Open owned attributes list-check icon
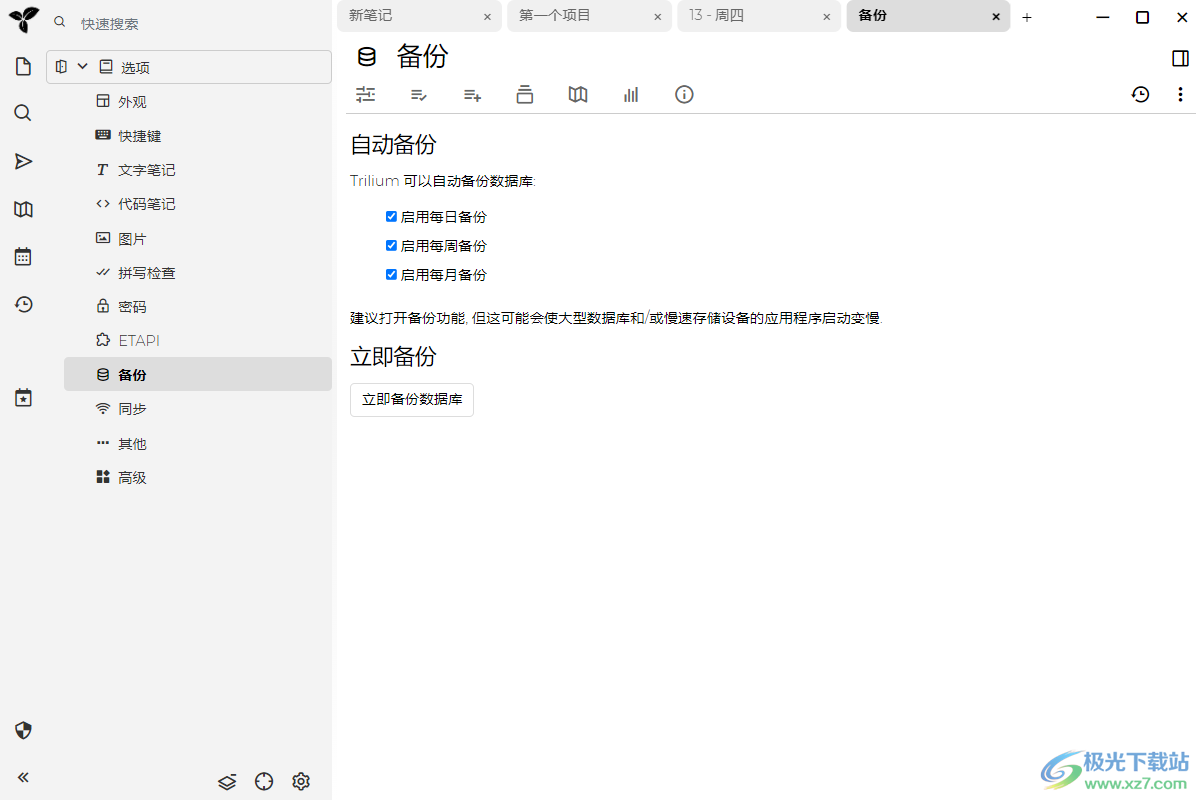Image resolution: width=1200 pixels, height=800 pixels. coord(419,94)
